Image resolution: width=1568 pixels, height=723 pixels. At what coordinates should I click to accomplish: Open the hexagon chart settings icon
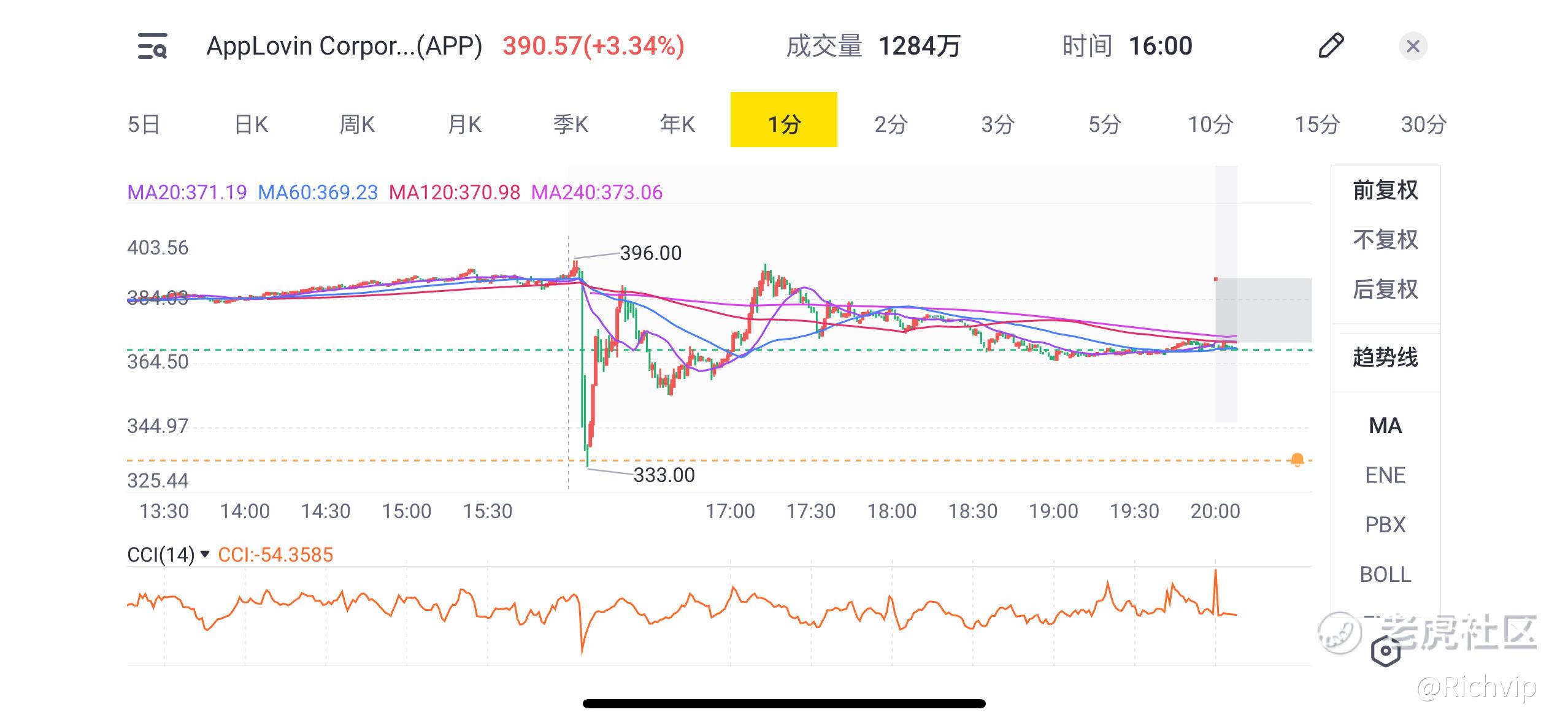1385,651
